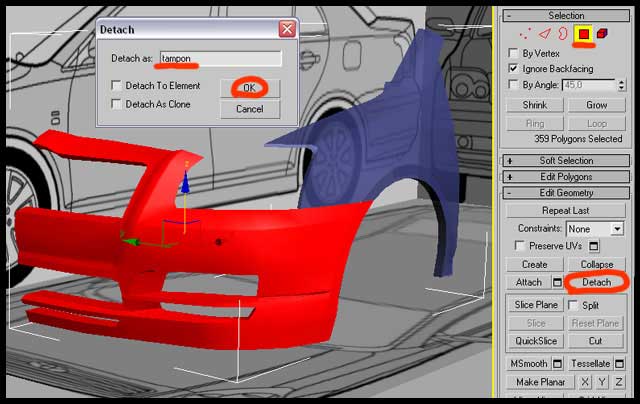Open Attach list settings box

coord(556,283)
